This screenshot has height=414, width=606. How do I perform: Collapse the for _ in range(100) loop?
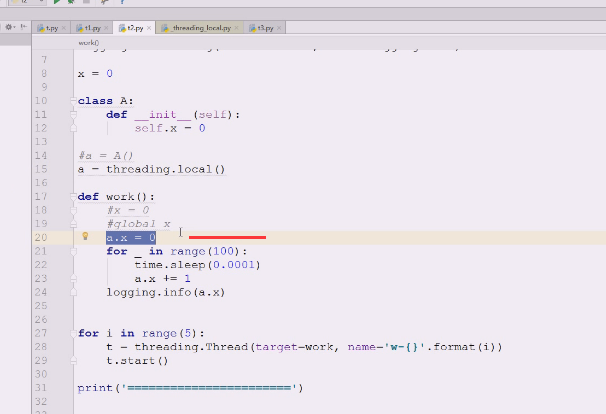pos(73,251)
